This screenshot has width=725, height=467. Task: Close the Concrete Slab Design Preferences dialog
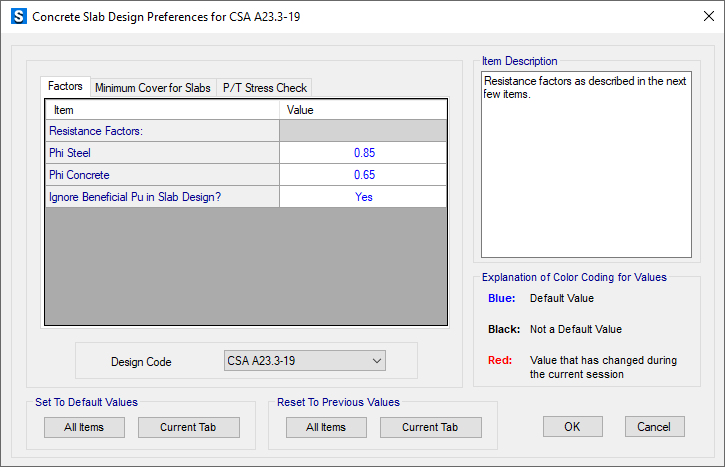708,16
